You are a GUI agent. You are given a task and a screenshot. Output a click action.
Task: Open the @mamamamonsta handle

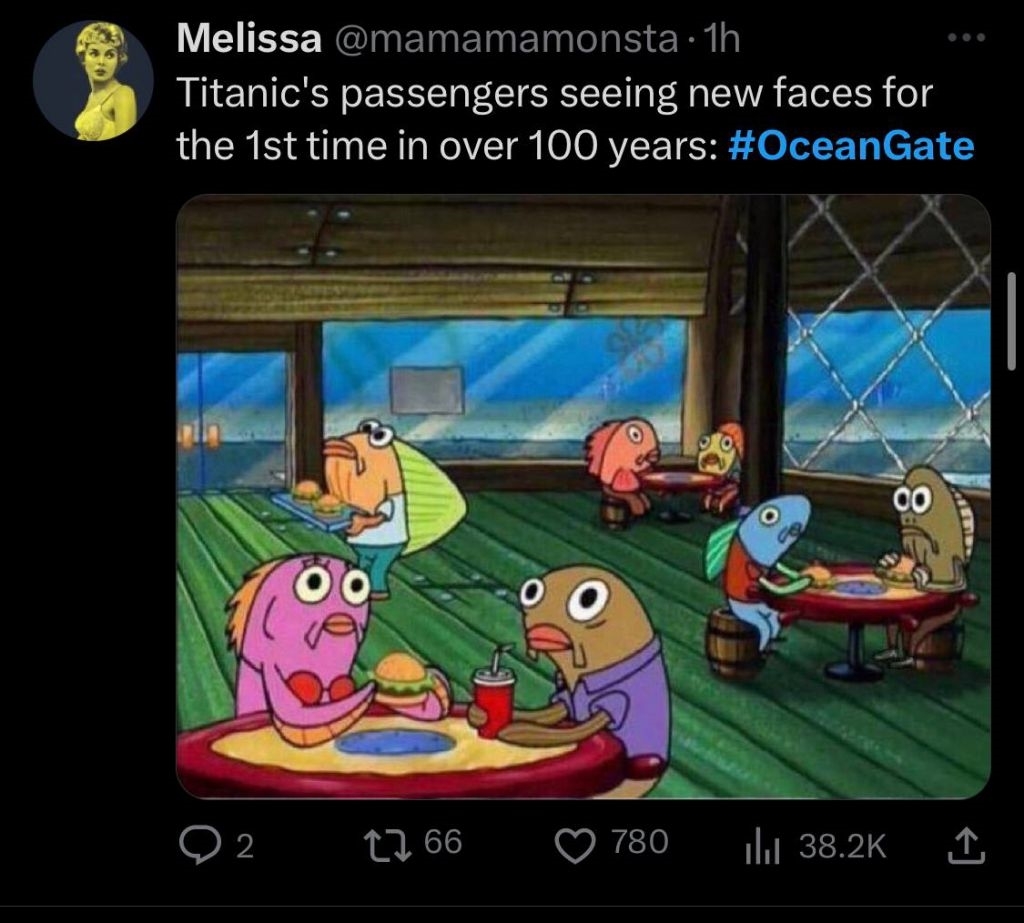tap(503, 40)
